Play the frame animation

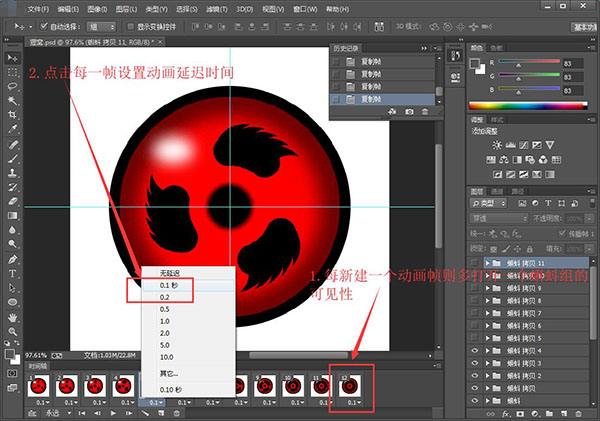[x=113, y=413]
